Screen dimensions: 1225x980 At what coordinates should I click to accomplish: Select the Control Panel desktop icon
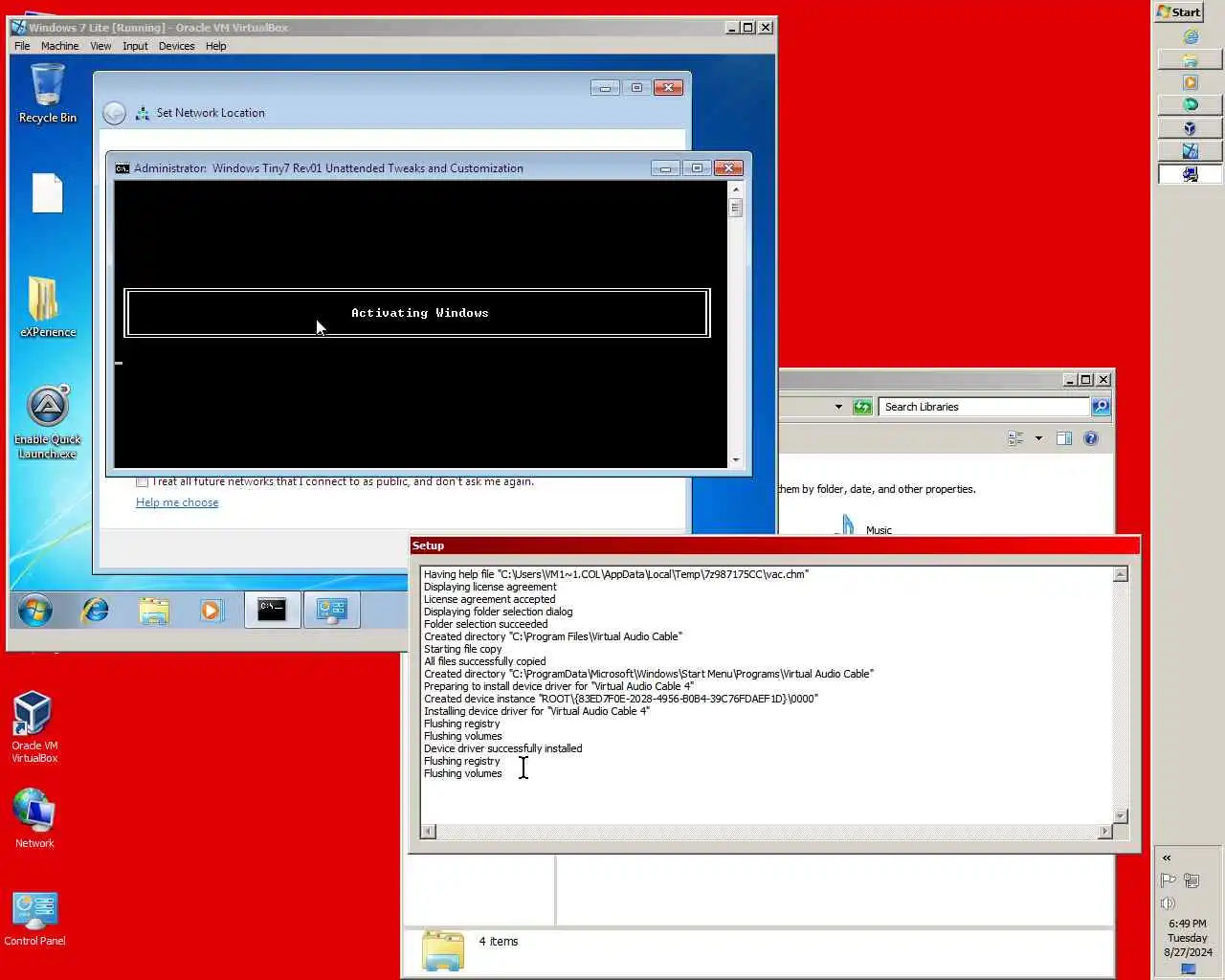click(34, 919)
